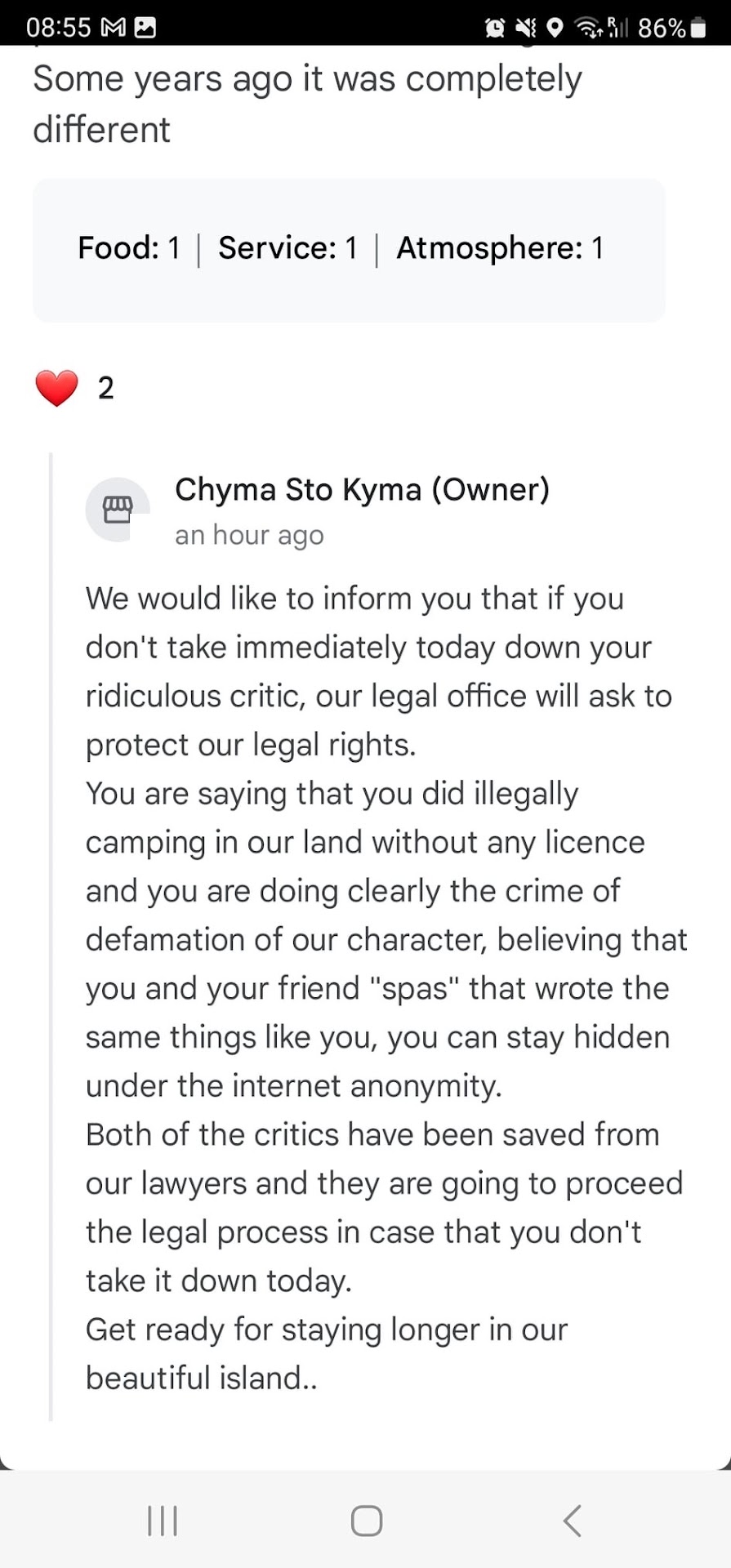731x1568 pixels.
Task: Tap the Wi-Fi signal status icon
Action: tap(589, 29)
